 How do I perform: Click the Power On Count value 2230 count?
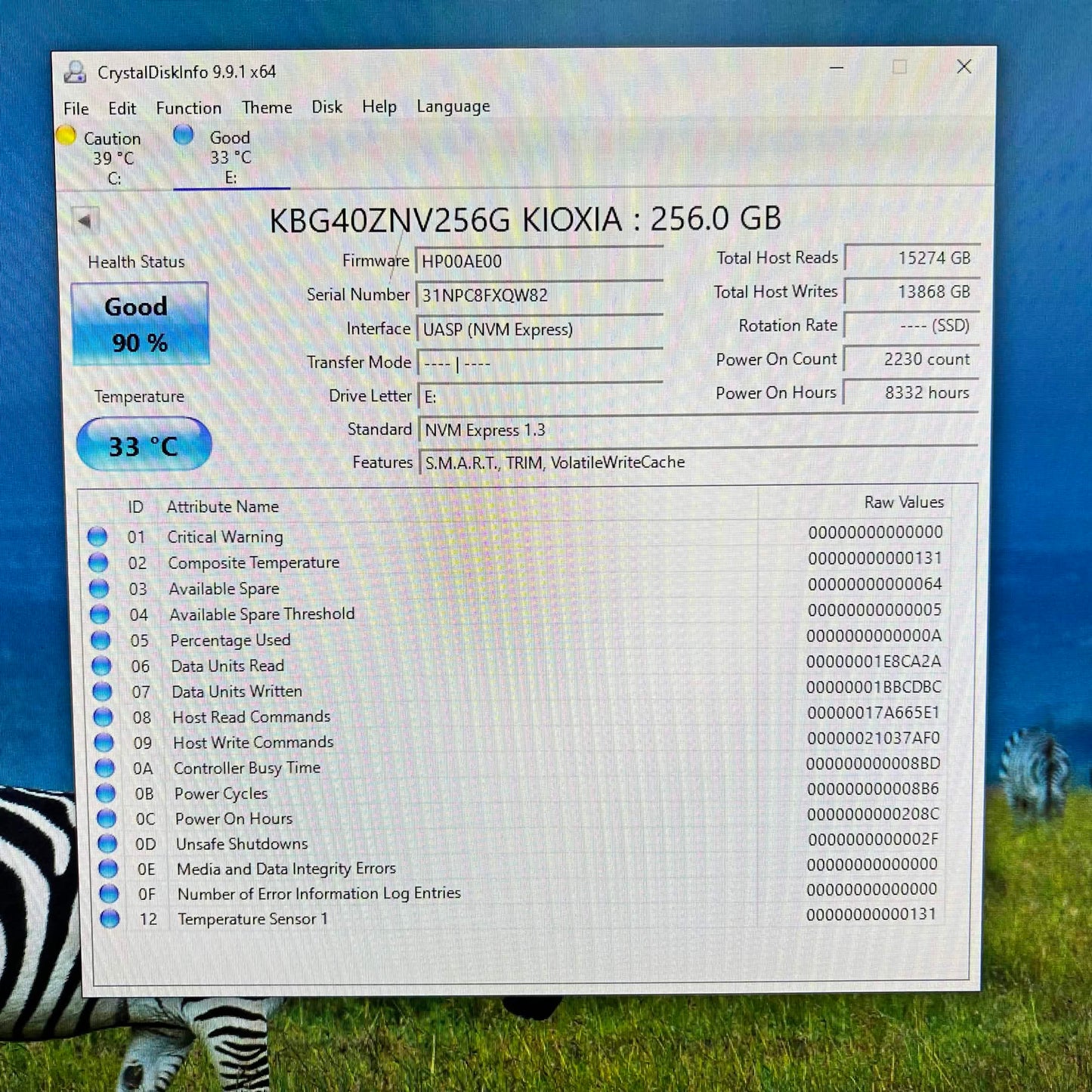[x=911, y=359]
